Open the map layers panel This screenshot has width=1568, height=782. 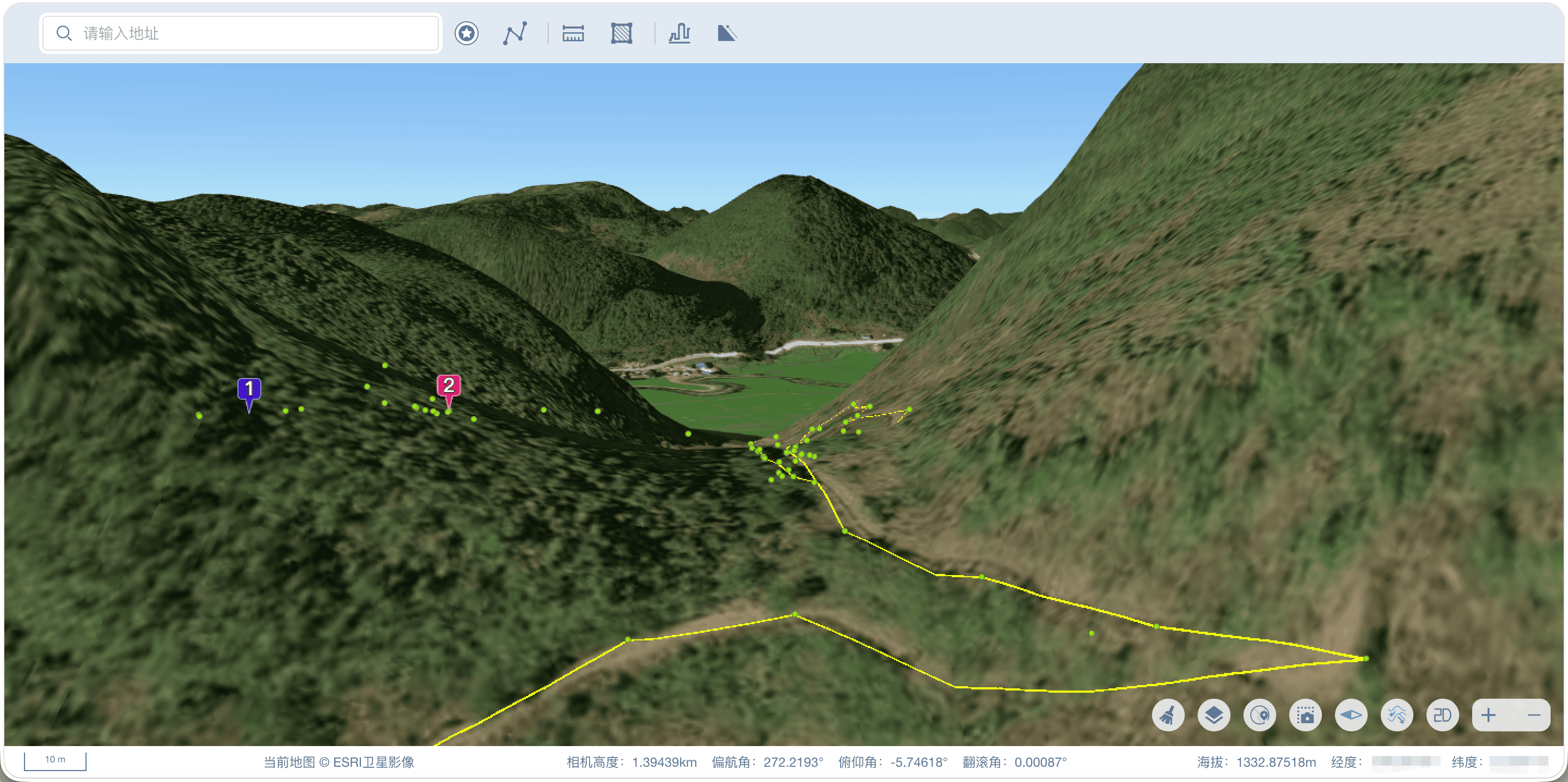(1214, 714)
